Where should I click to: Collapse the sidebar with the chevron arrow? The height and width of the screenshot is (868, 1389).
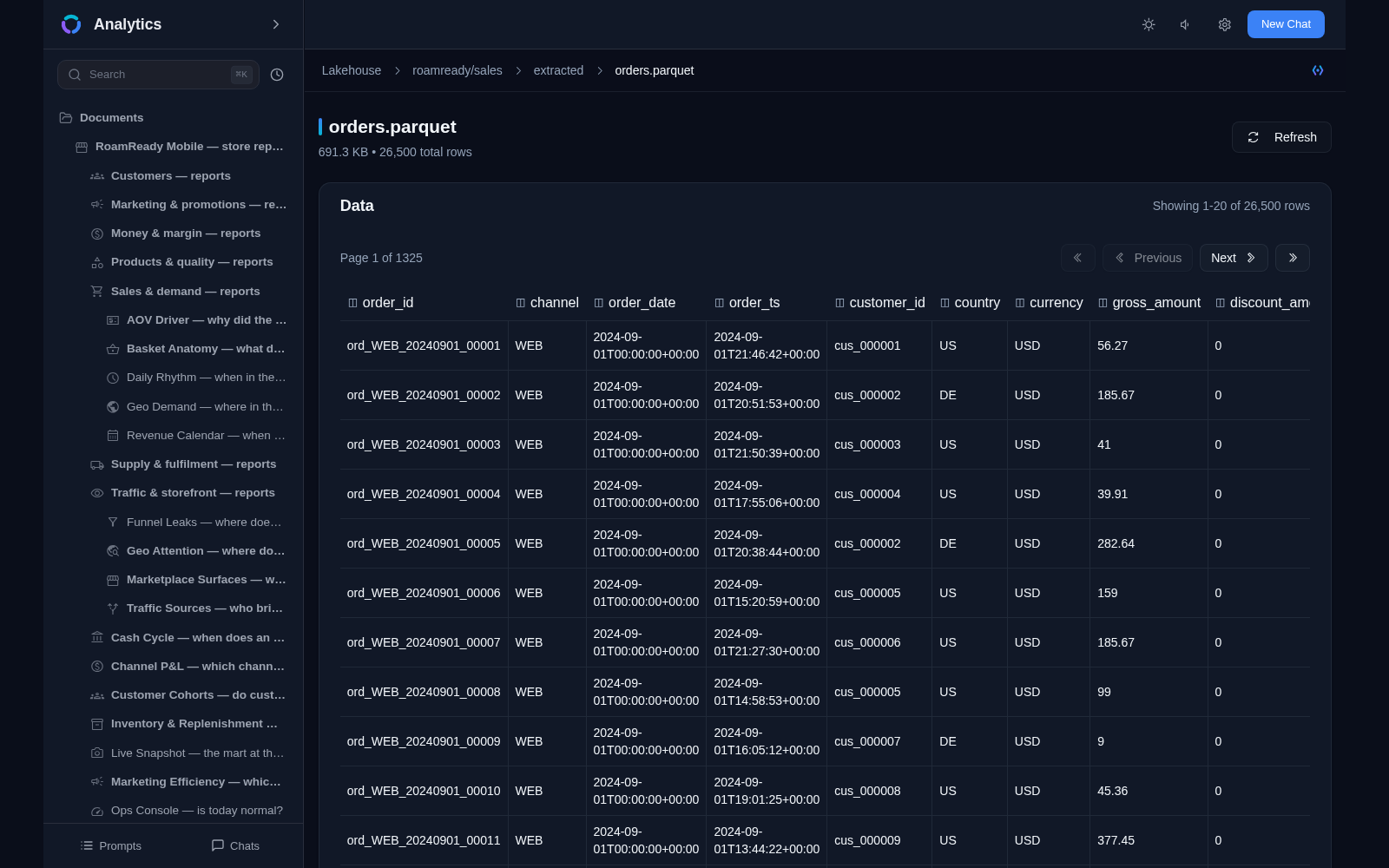click(276, 24)
